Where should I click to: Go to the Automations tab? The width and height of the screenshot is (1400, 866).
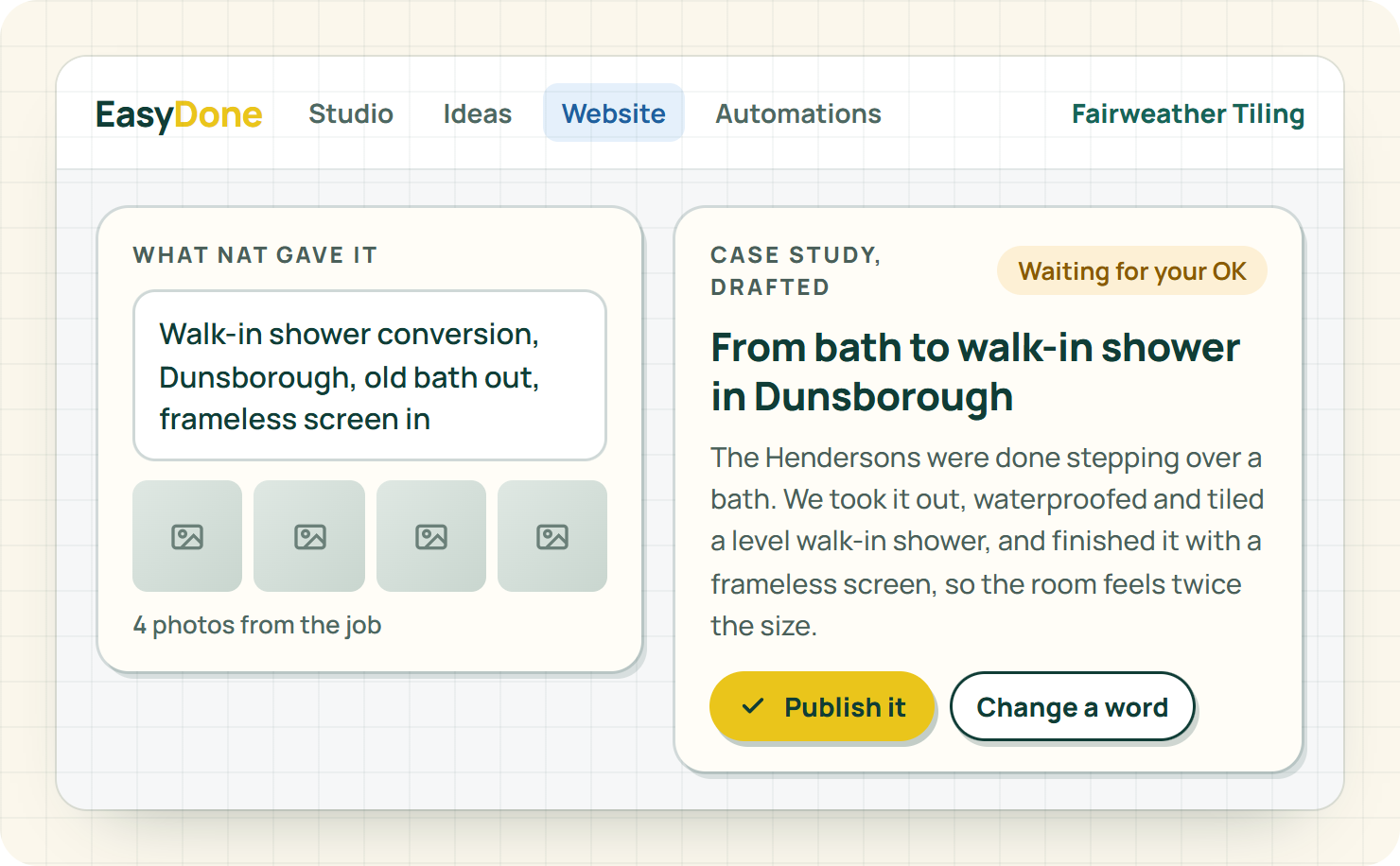pos(798,113)
